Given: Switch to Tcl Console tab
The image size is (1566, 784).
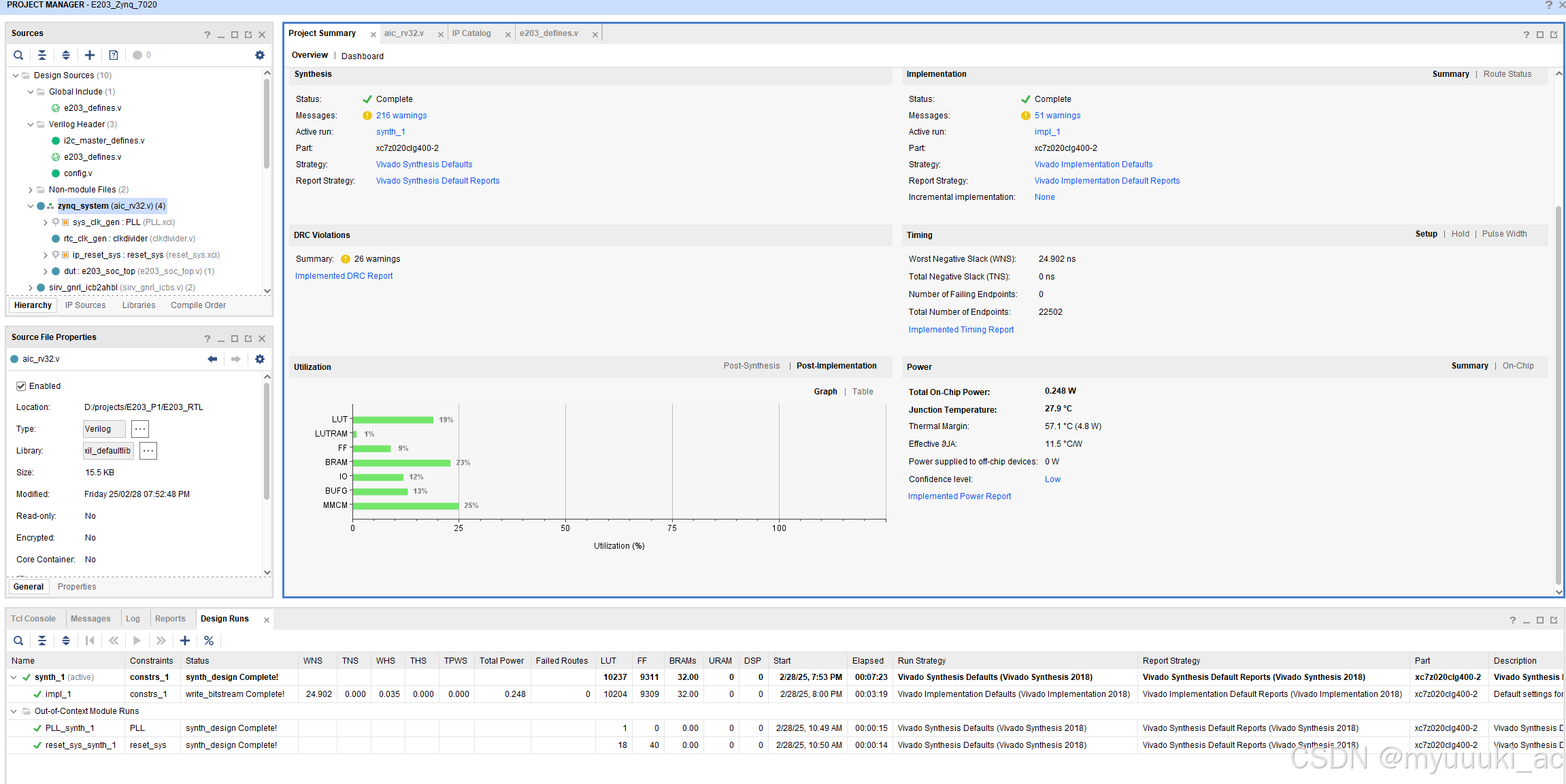Looking at the screenshot, I should 33,619.
